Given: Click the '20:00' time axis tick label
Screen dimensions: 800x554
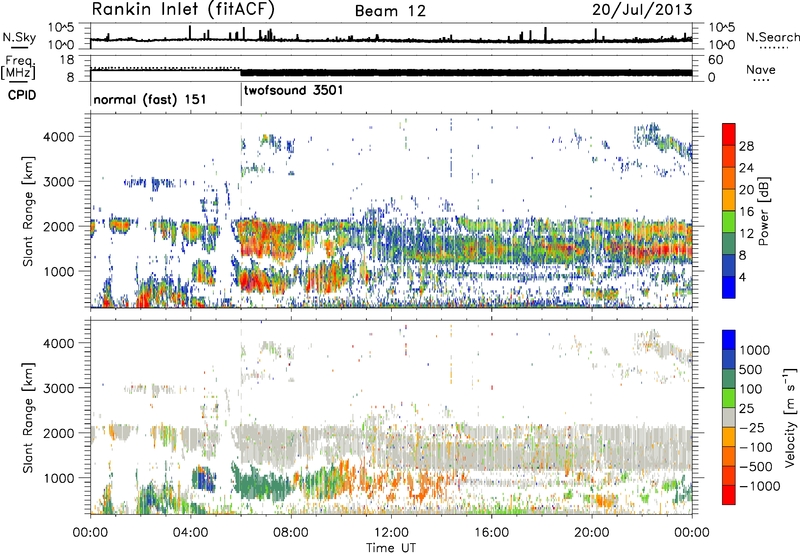Looking at the screenshot, I should 592,533.
